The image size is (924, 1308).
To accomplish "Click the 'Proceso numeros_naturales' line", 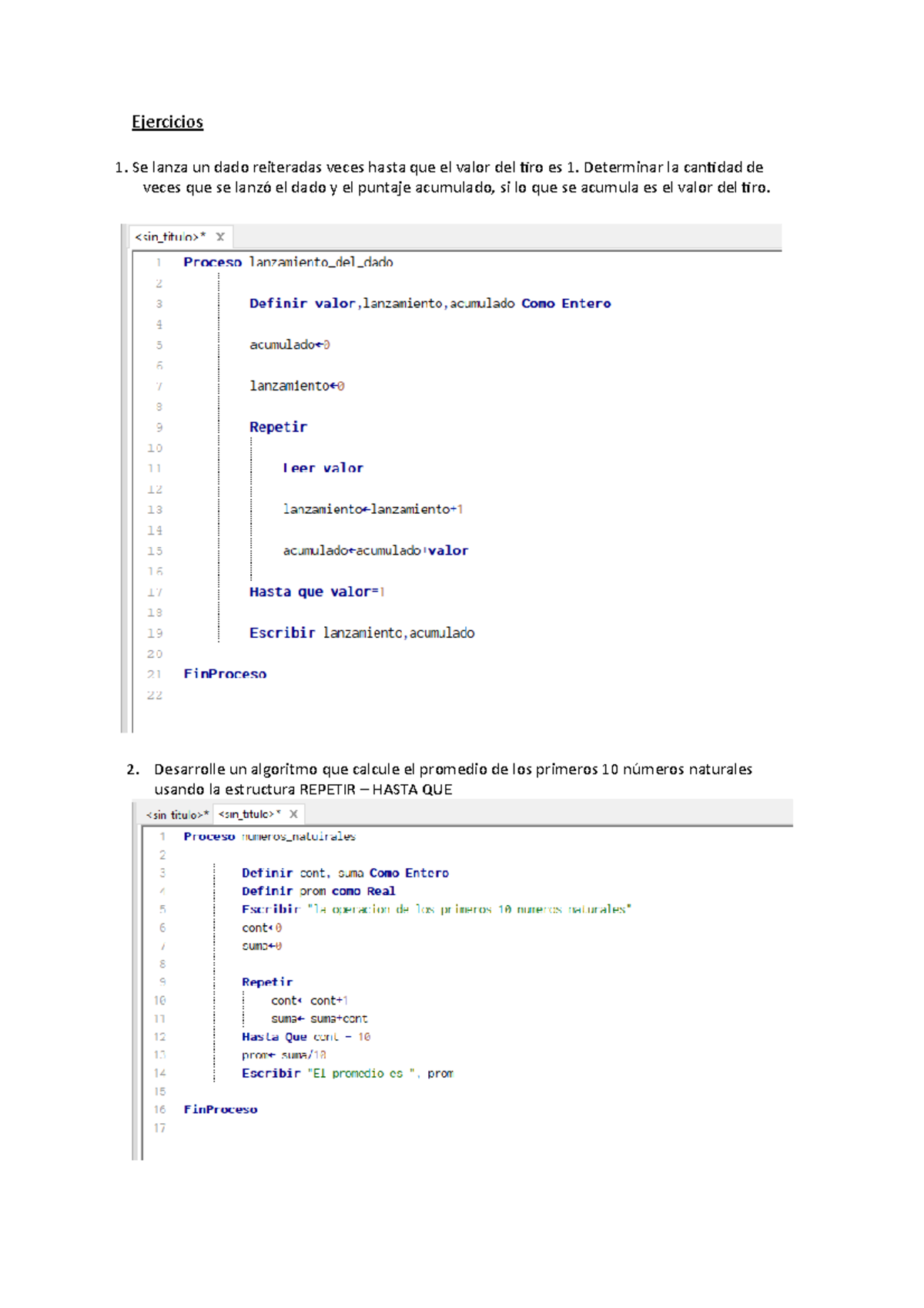I will 269,837.
